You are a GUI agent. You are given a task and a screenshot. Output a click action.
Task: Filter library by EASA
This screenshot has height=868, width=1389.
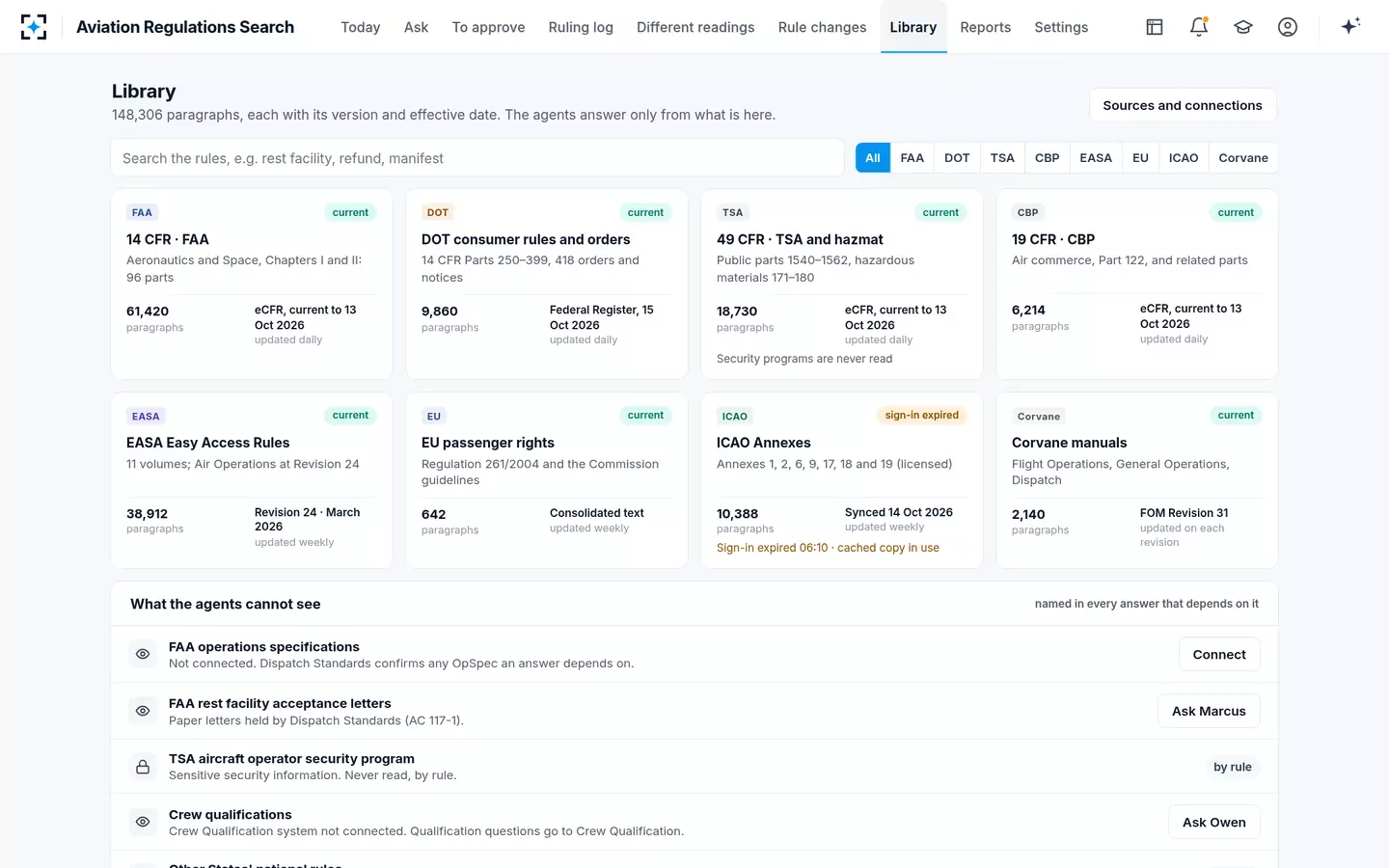(x=1096, y=157)
